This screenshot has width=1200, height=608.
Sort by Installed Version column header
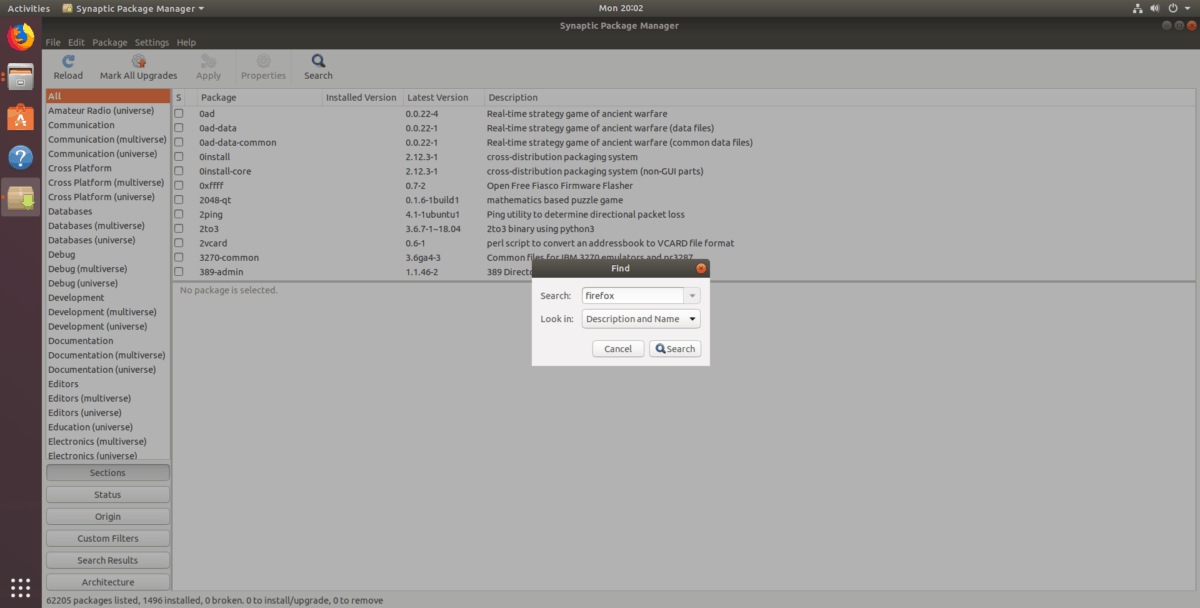362,98
